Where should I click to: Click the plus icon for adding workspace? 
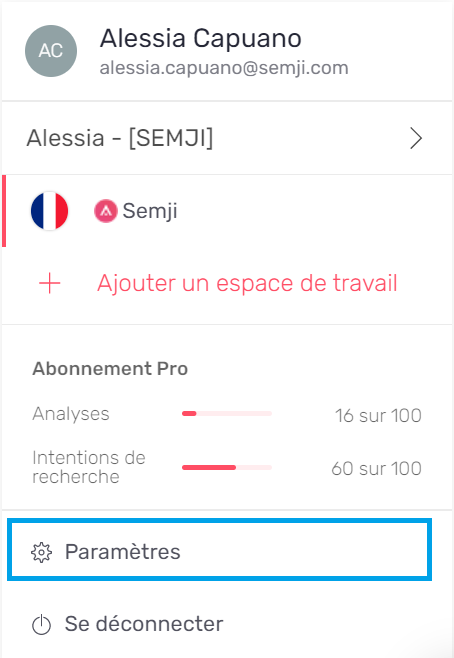(50, 283)
